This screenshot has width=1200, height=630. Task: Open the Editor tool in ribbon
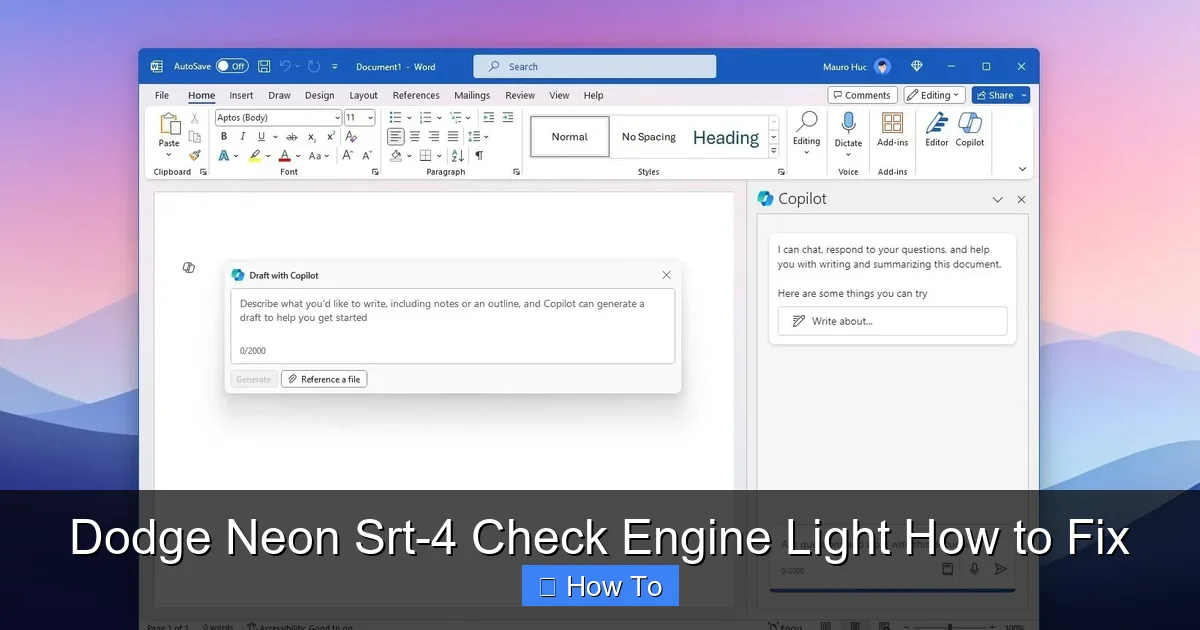pos(936,129)
